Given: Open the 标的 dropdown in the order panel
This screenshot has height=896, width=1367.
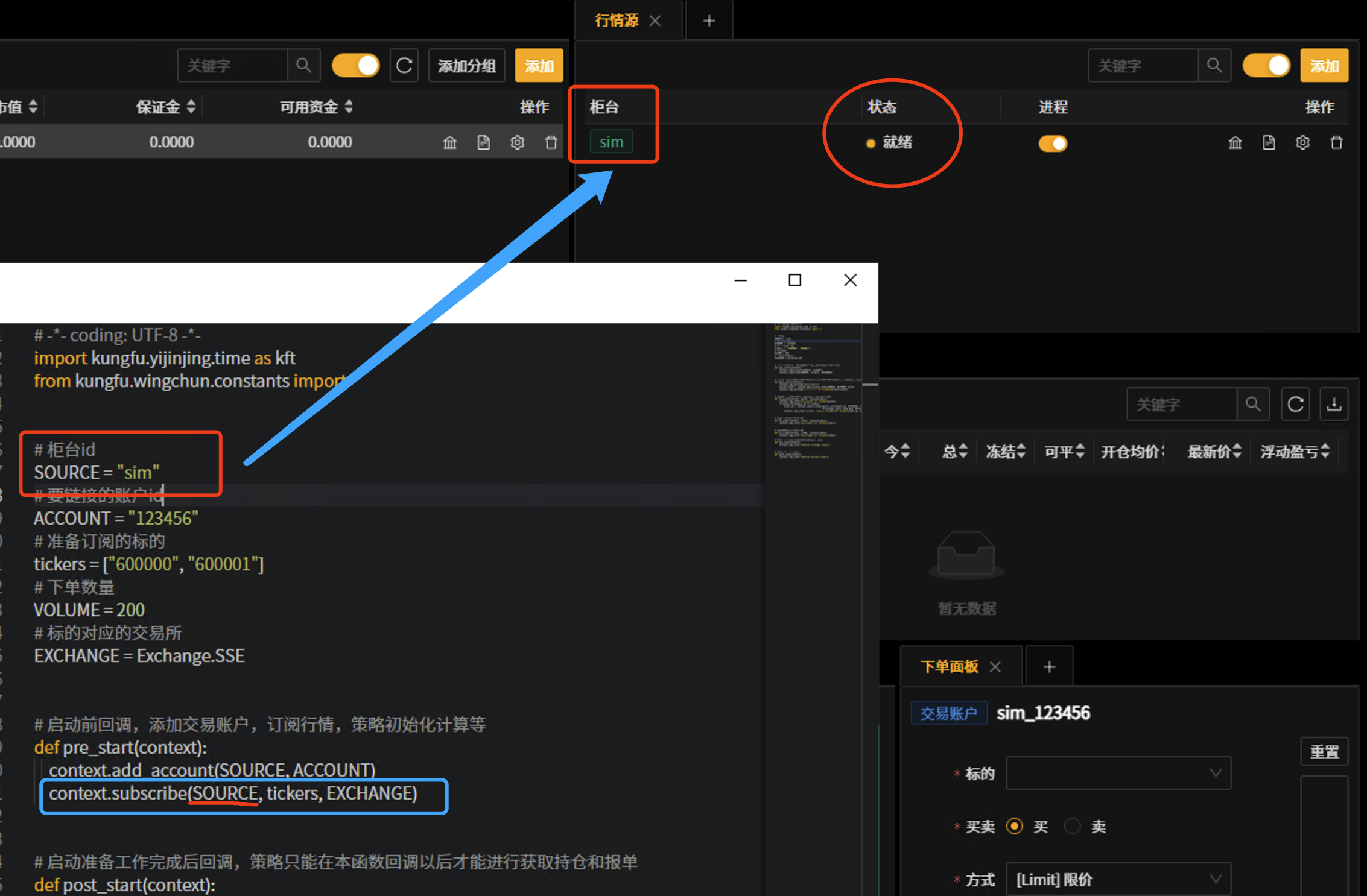Looking at the screenshot, I should pyautogui.click(x=1118, y=773).
